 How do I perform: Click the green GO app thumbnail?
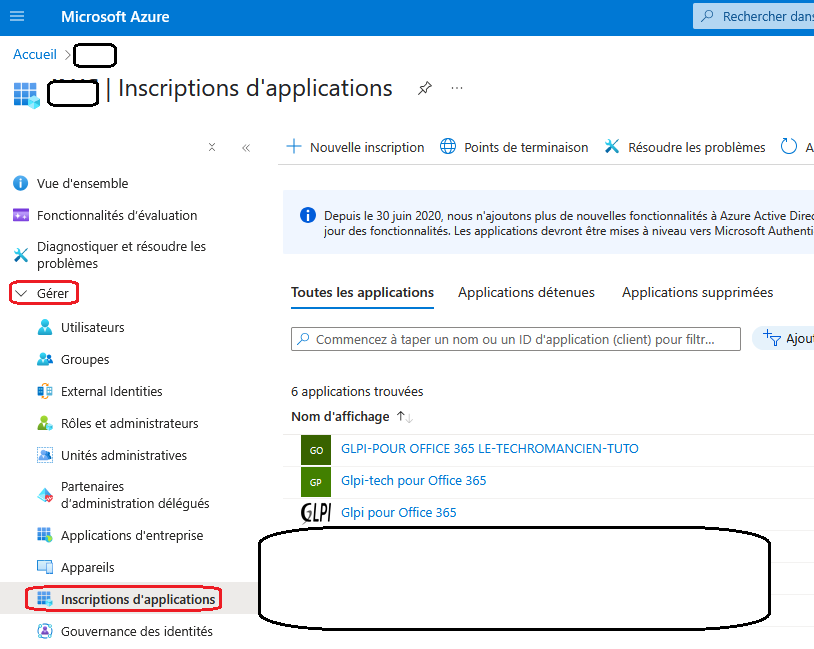tap(316, 450)
